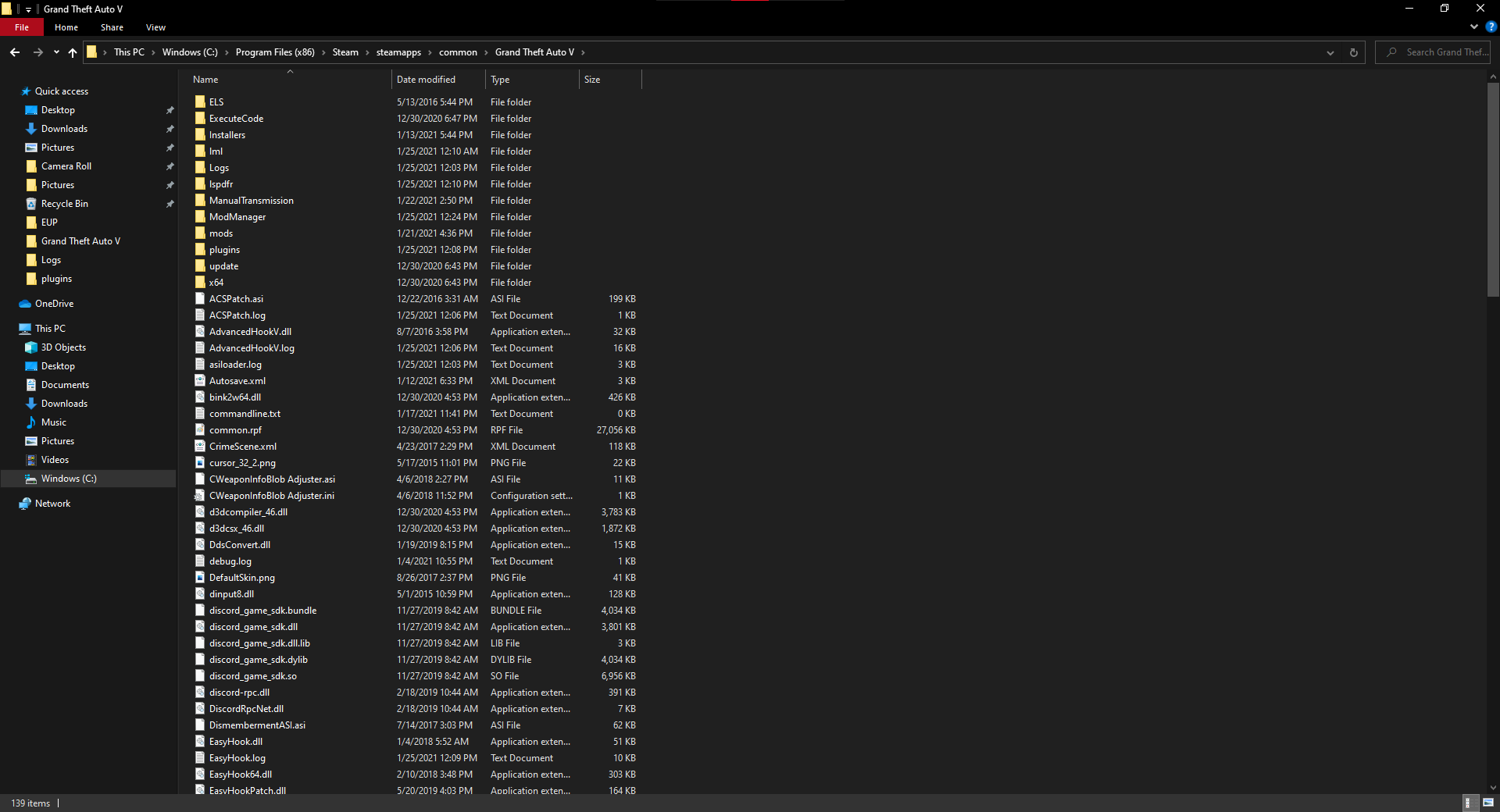This screenshot has height=812, width=1500.
Task: Click the EUP folder icon in sidebar
Action: [31, 223]
